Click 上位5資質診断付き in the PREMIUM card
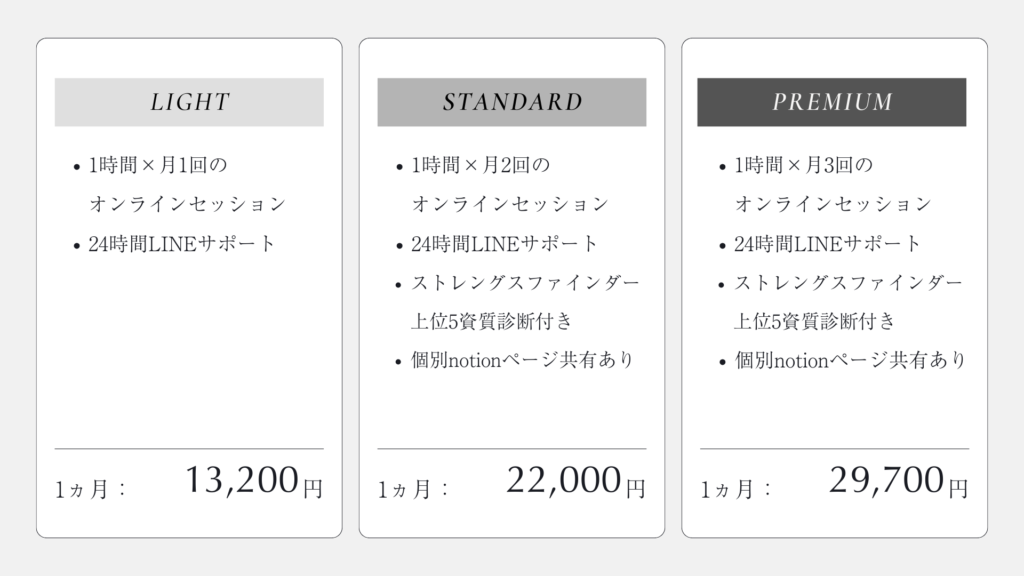 (814, 322)
